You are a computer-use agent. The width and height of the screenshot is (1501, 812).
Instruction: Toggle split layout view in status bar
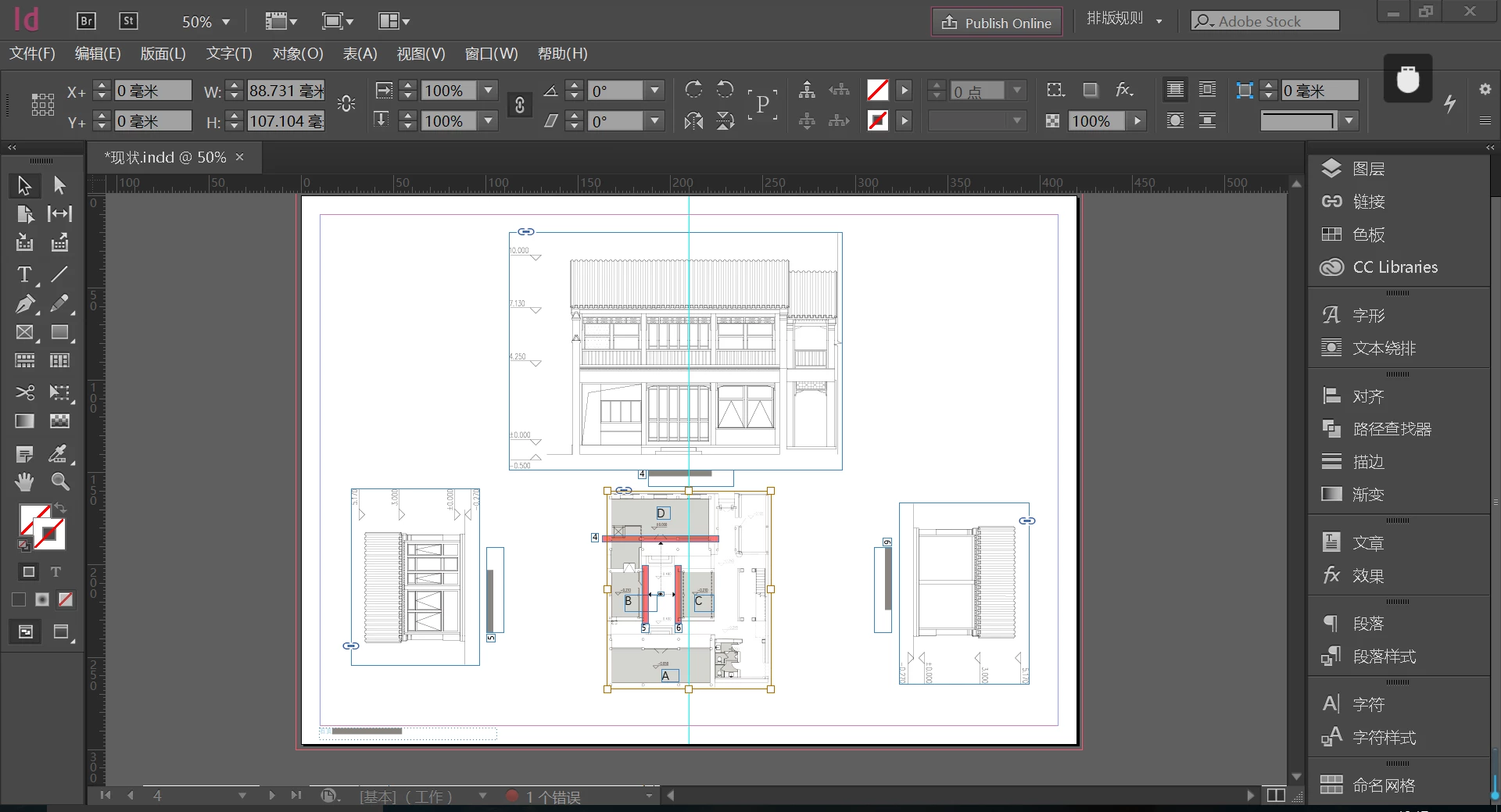point(1276,795)
